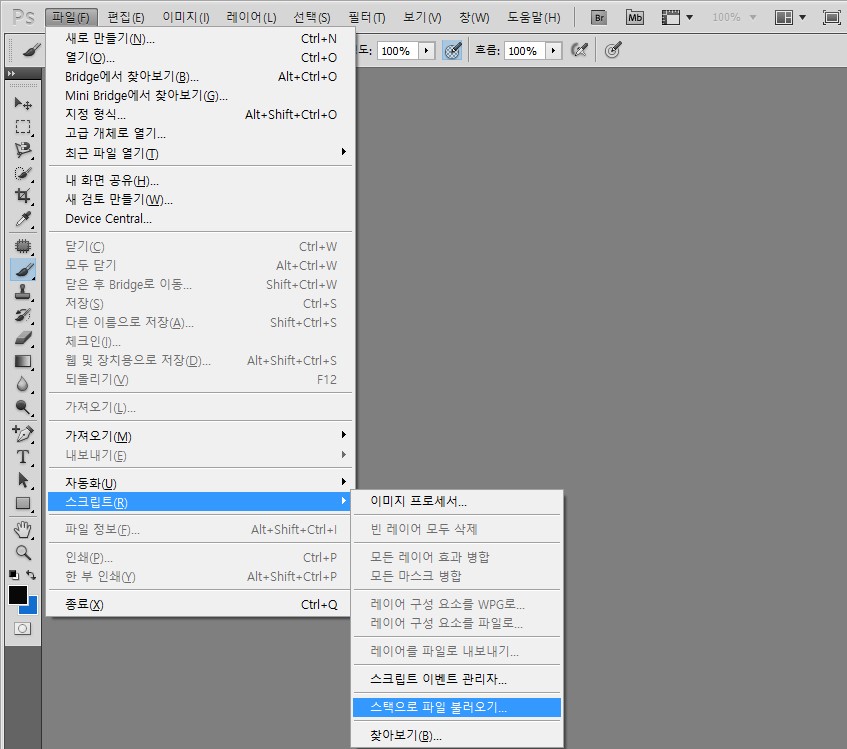Choose 새로 만들기(N)... from File menu
This screenshot has height=749, width=847.
[x=200, y=38]
